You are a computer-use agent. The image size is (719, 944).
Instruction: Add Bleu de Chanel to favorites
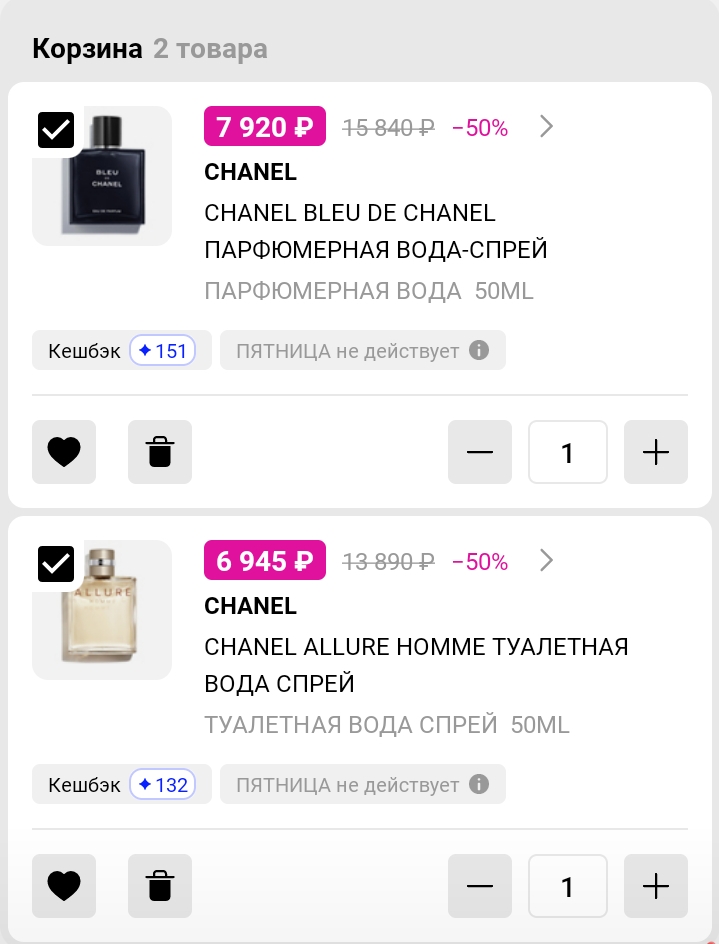64,452
